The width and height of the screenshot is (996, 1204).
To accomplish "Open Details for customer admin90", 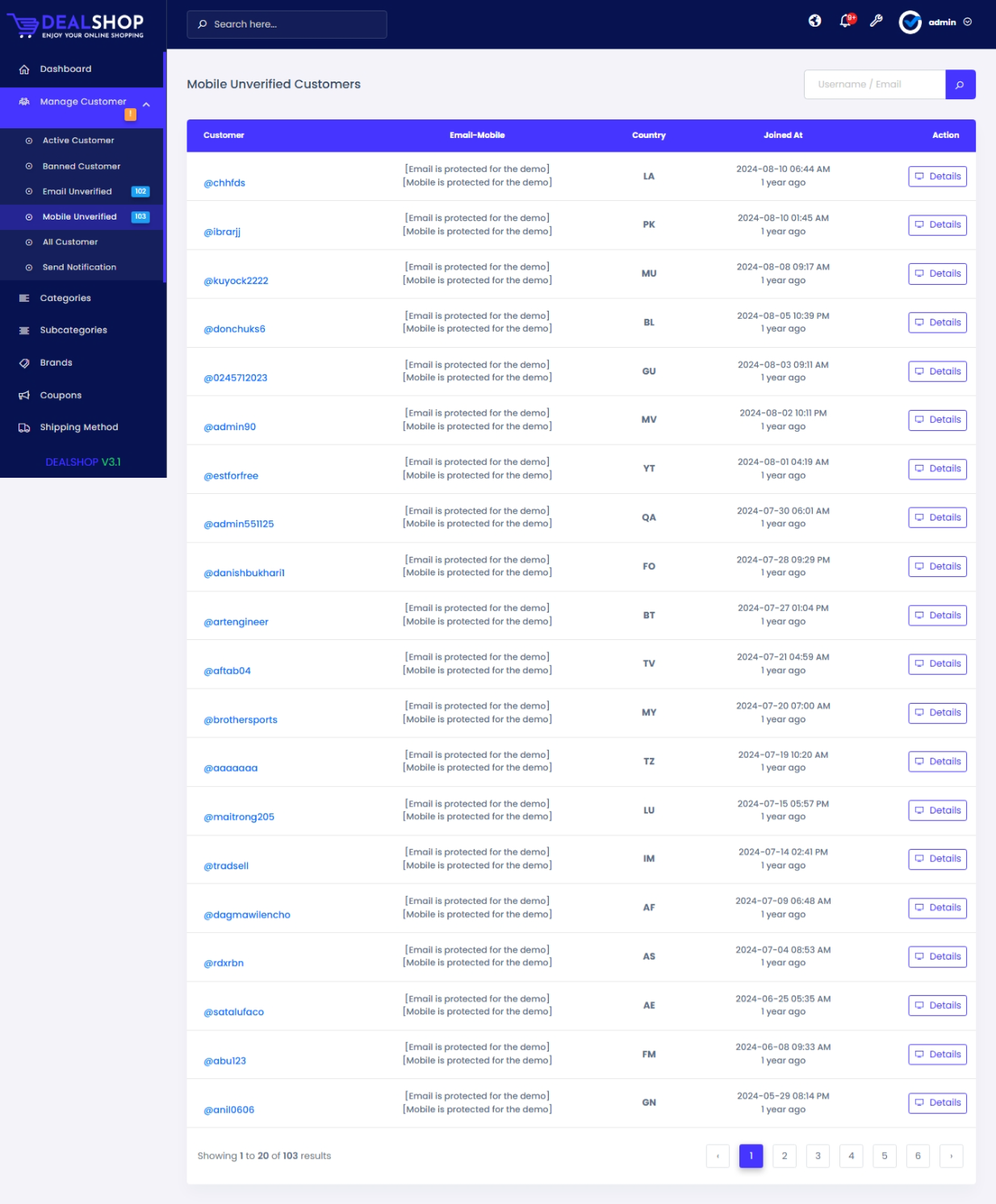I will 937,420.
